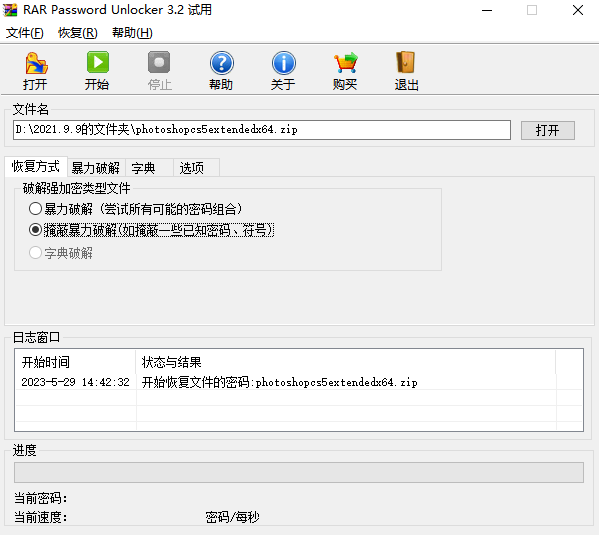Select the 字典破解 radio option
The height and width of the screenshot is (535, 599).
(x=61, y=253)
